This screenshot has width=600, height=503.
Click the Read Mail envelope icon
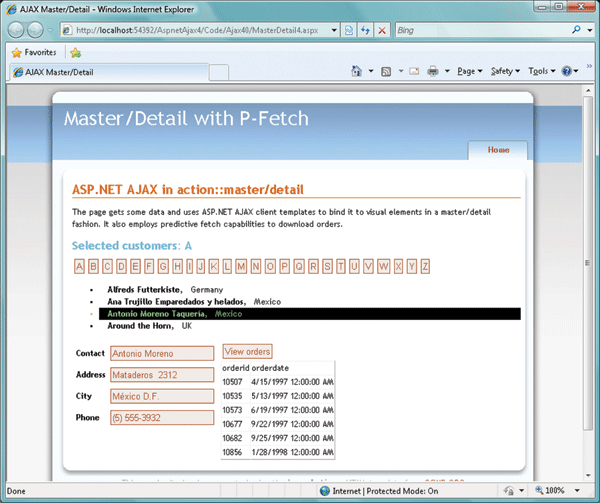point(414,71)
